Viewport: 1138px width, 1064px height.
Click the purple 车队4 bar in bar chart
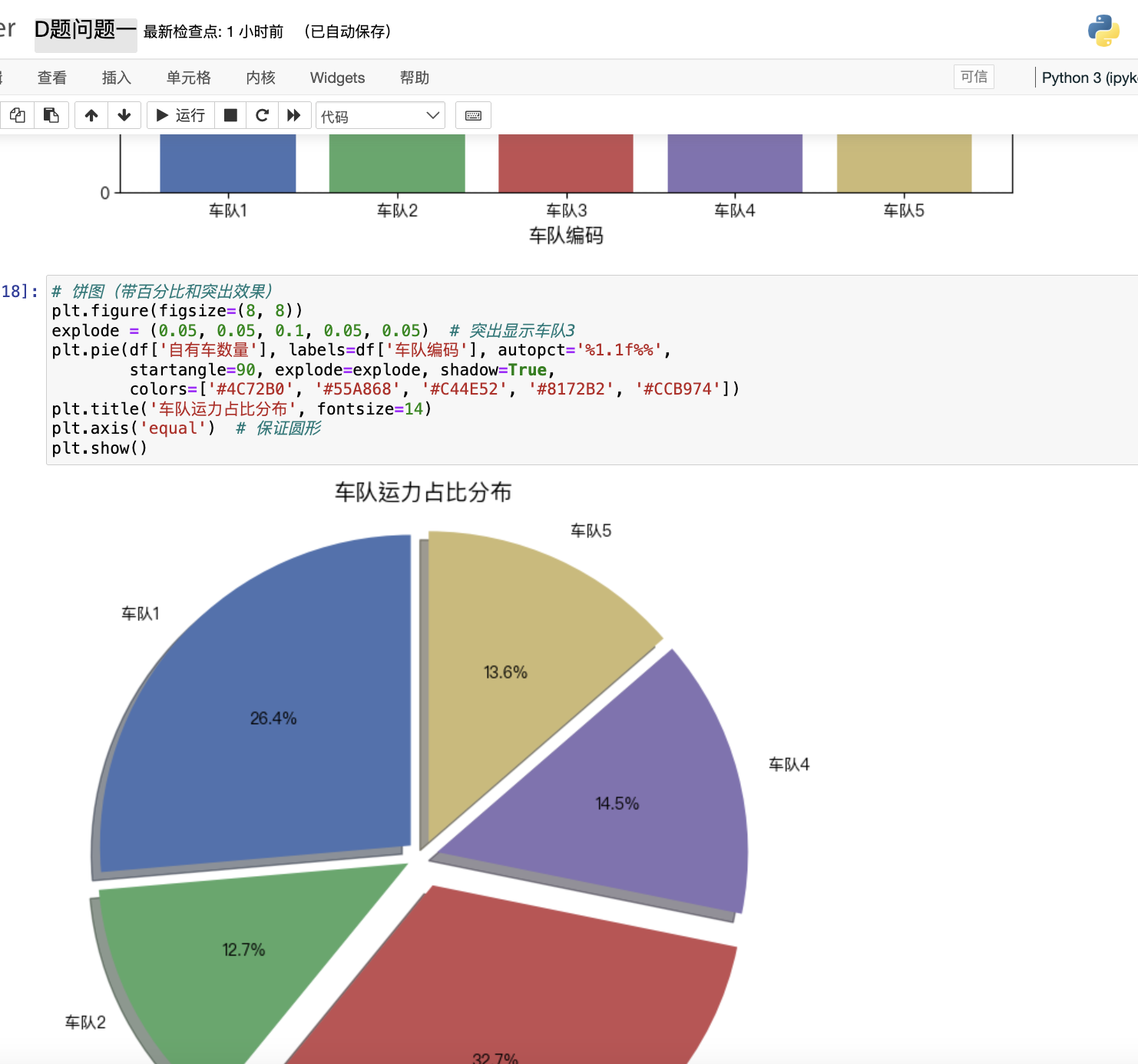point(735,163)
